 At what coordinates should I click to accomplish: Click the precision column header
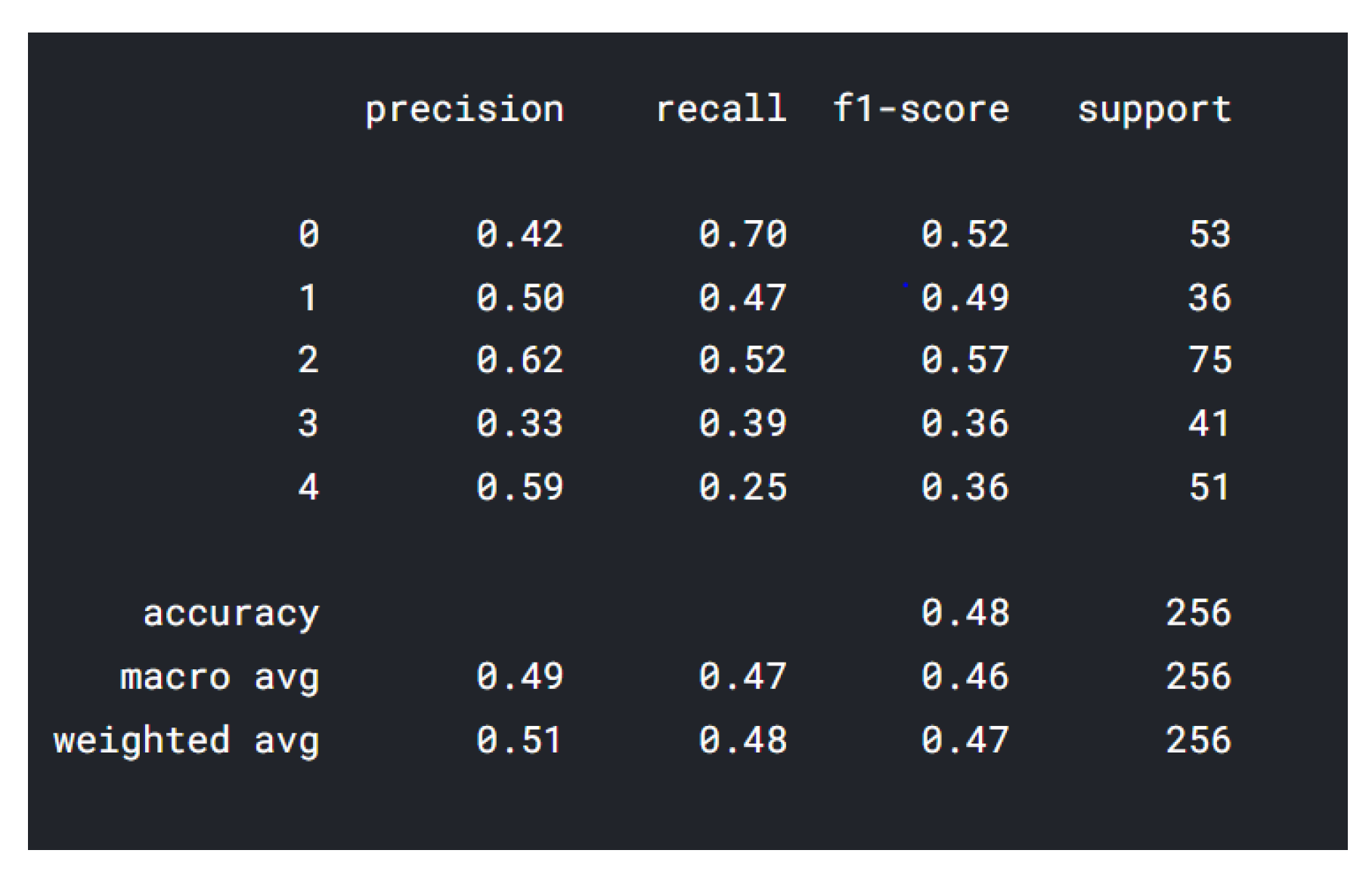coord(464,110)
